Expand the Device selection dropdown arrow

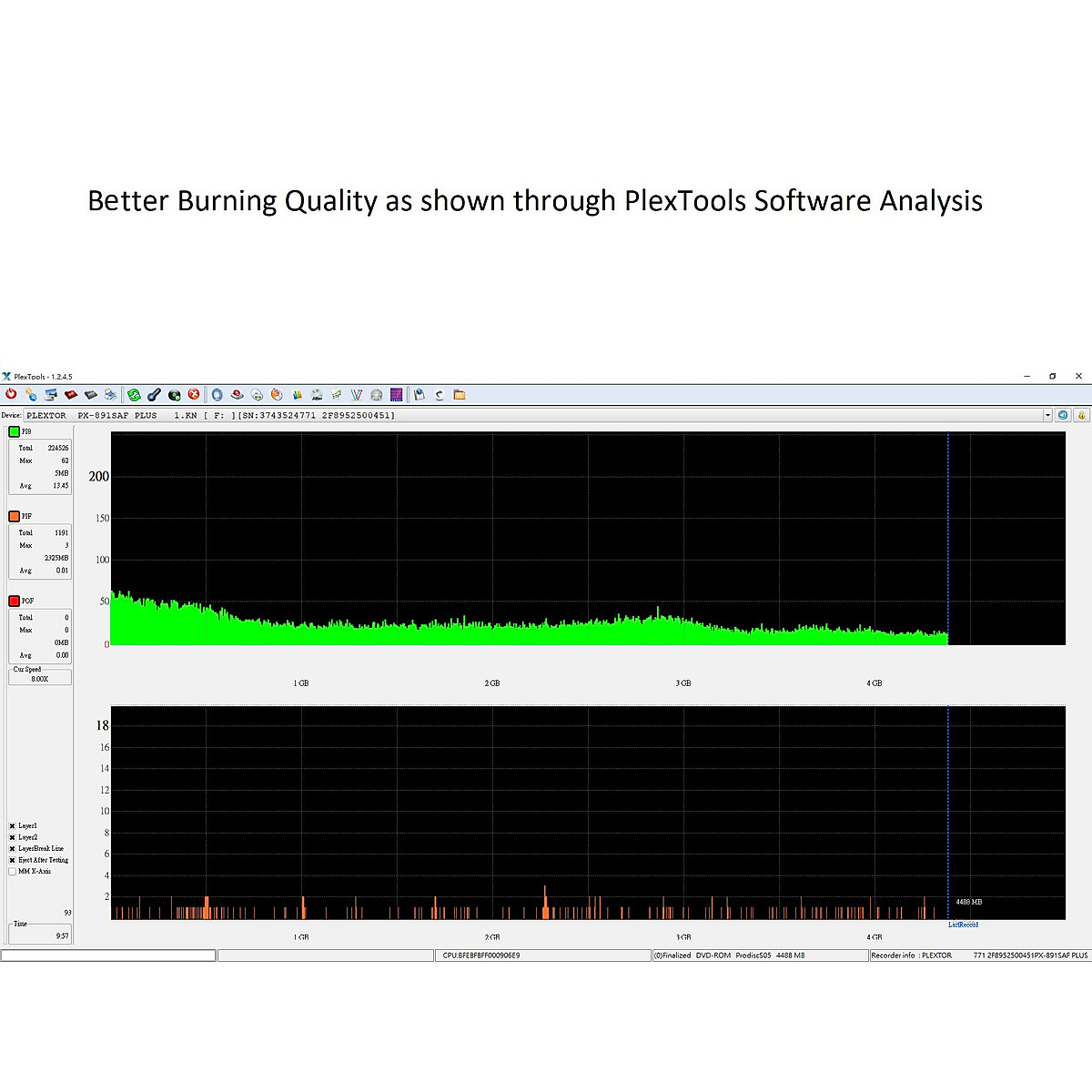click(x=1047, y=415)
